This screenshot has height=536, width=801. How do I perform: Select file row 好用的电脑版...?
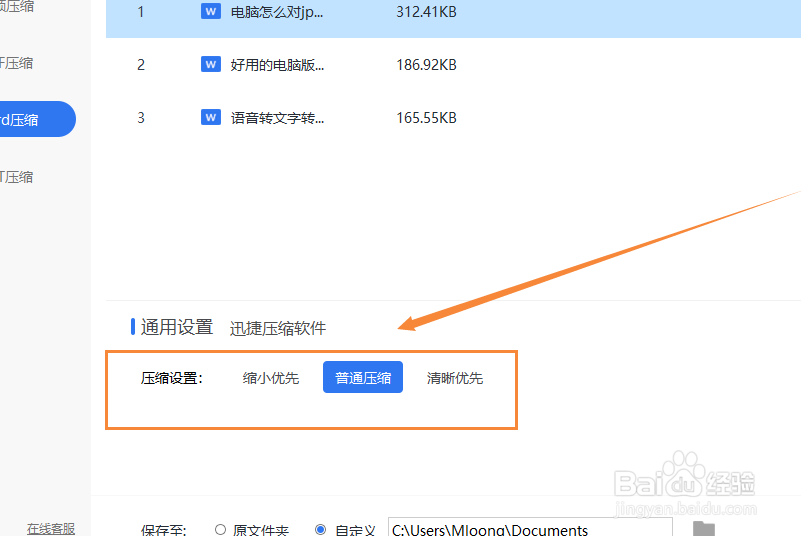point(453,64)
